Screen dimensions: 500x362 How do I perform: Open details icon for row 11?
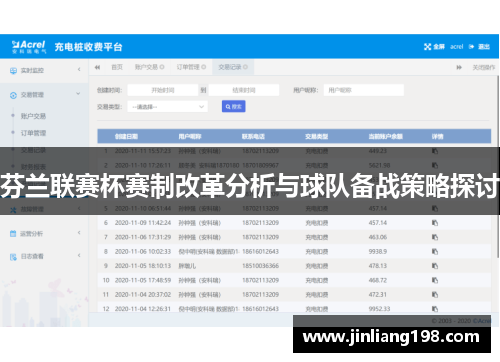(x=435, y=294)
